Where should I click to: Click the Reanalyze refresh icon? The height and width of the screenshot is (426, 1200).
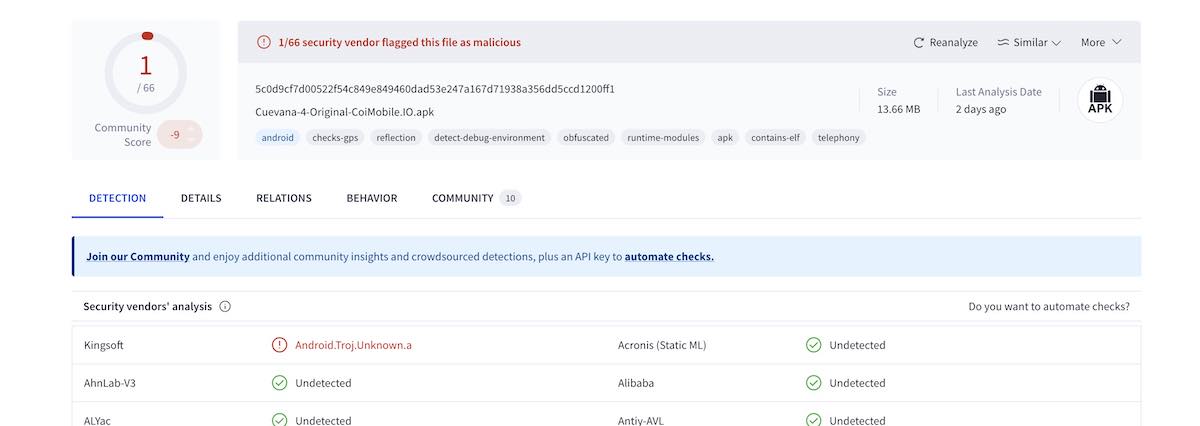point(919,43)
